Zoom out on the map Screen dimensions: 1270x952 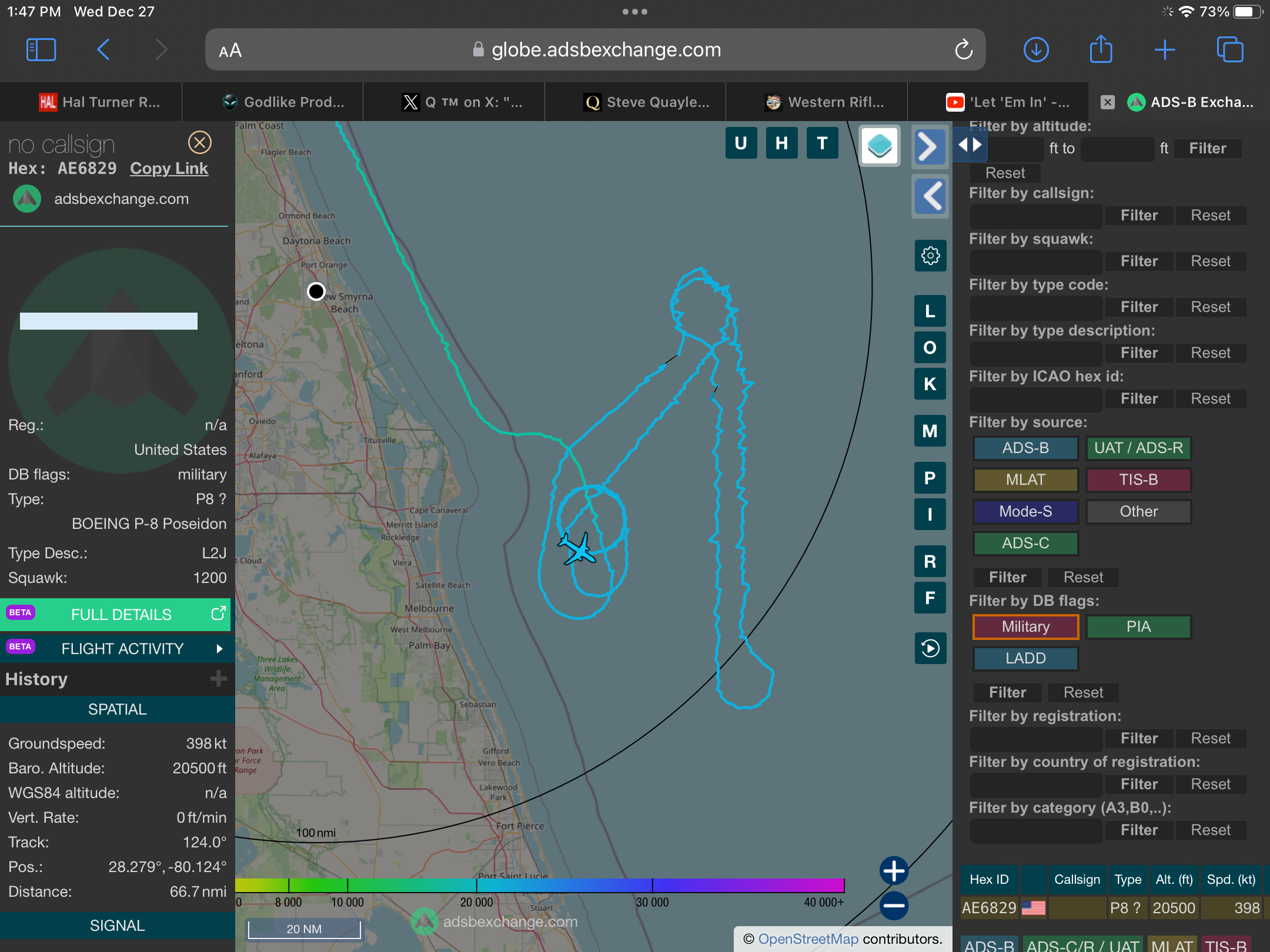pos(894,906)
